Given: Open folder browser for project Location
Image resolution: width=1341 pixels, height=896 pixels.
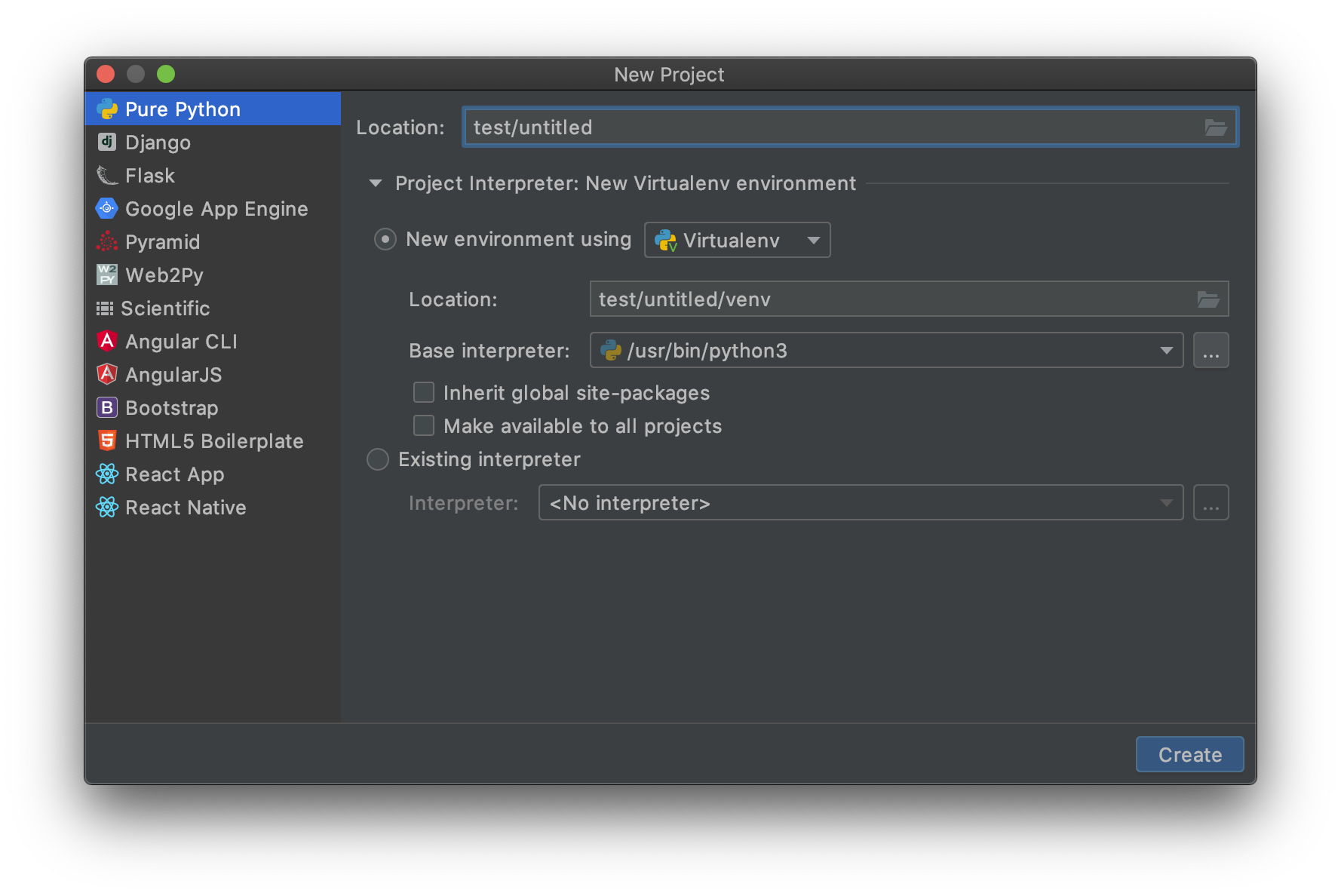Looking at the screenshot, I should click(x=1215, y=127).
